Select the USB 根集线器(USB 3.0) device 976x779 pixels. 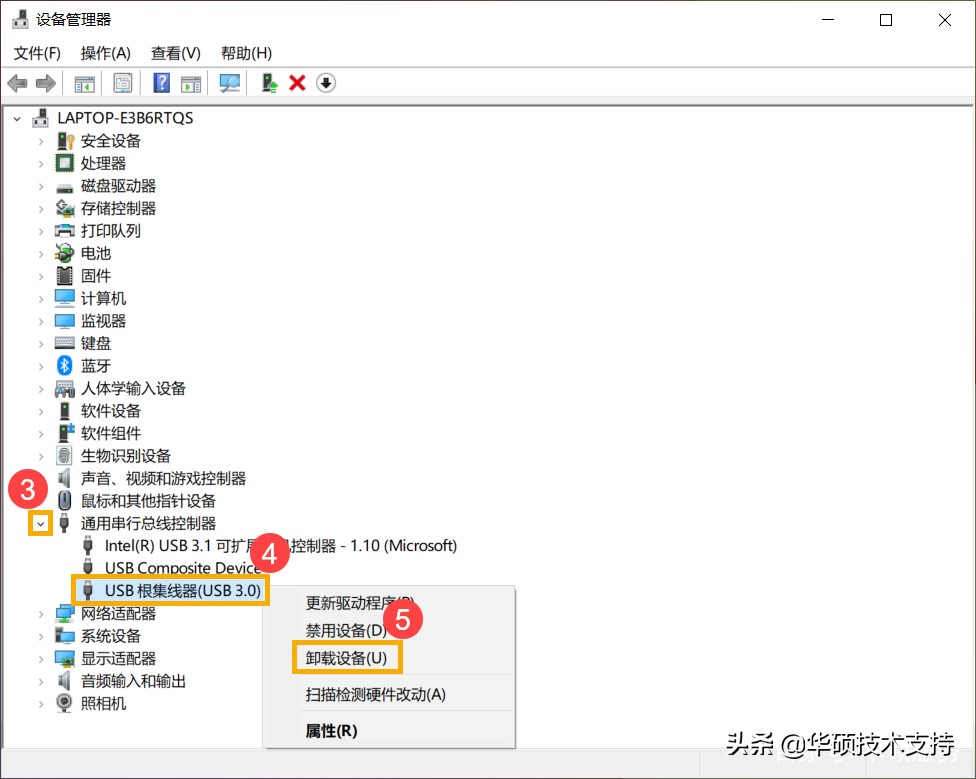[x=170, y=589]
